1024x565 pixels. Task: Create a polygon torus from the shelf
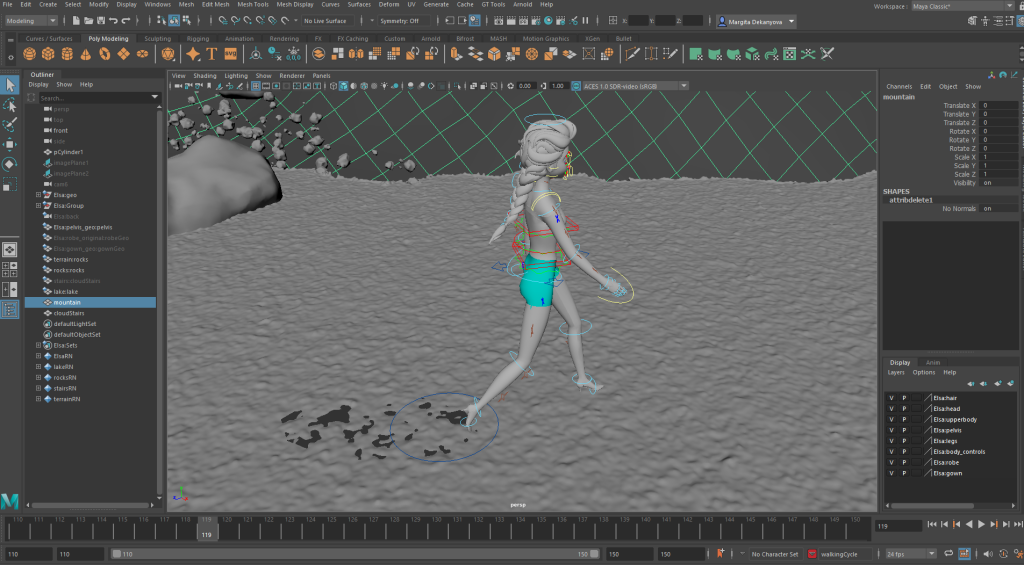(104, 54)
